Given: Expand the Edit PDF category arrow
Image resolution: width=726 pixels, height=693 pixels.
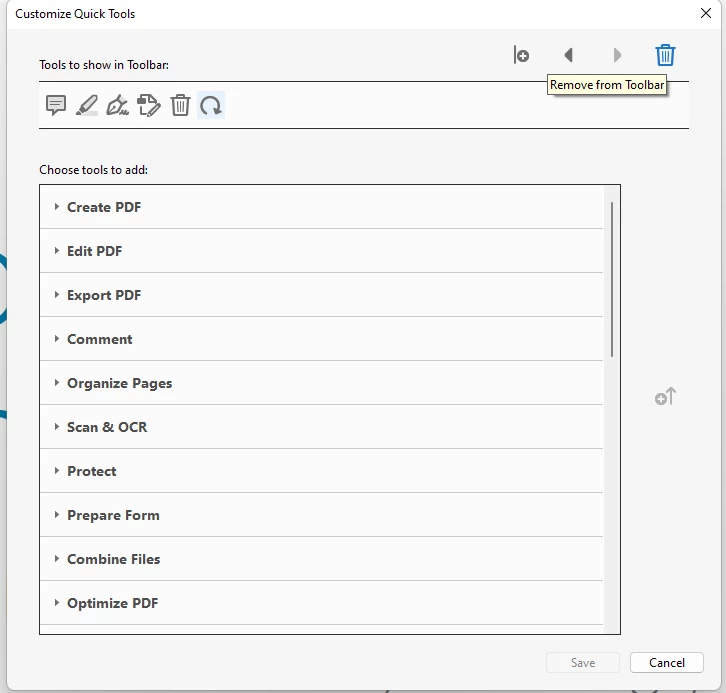Looking at the screenshot, I should 56,250.
